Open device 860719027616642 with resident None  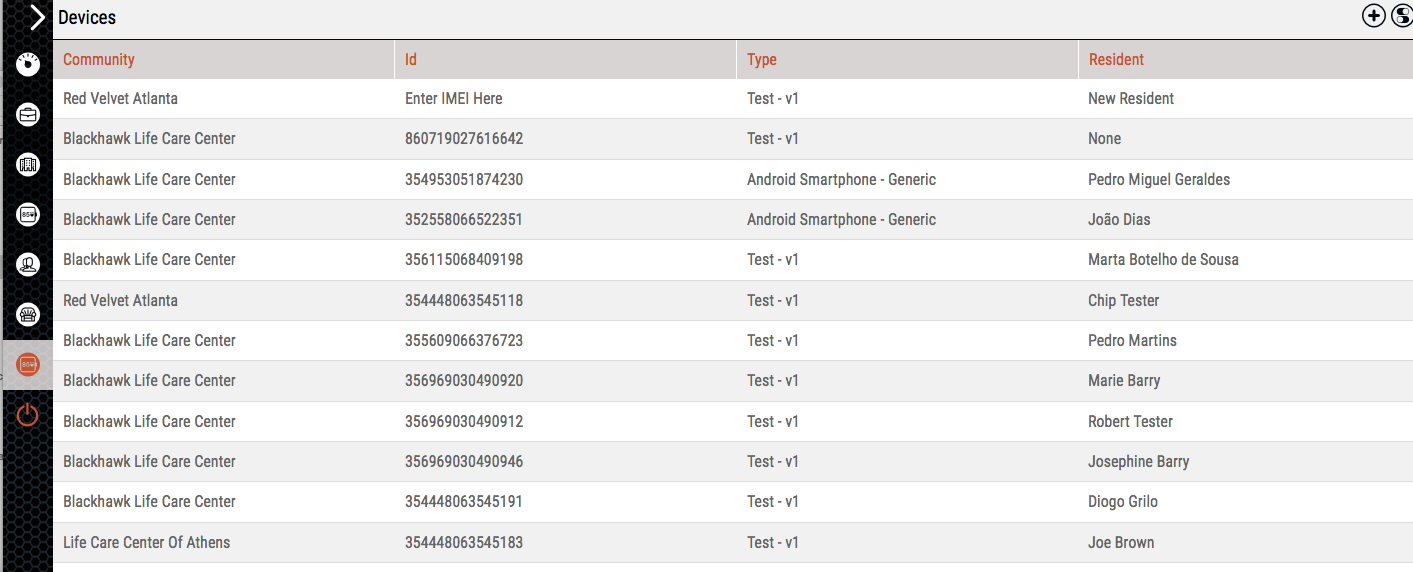pos(464,139)
